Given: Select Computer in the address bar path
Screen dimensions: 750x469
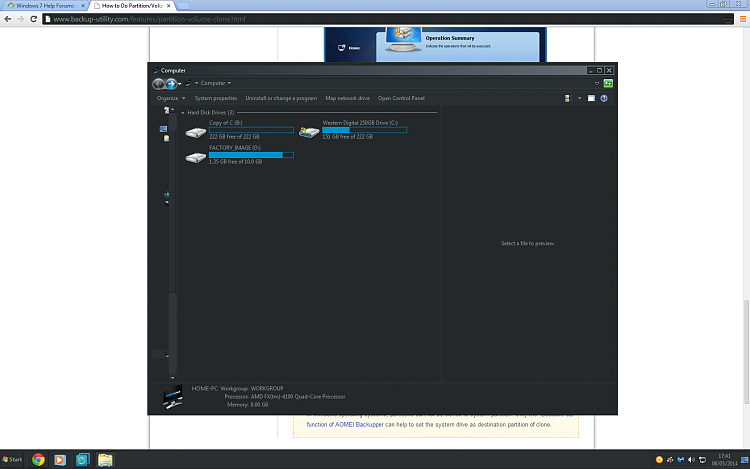Looking at the screenshot, I should coord(213,83).
